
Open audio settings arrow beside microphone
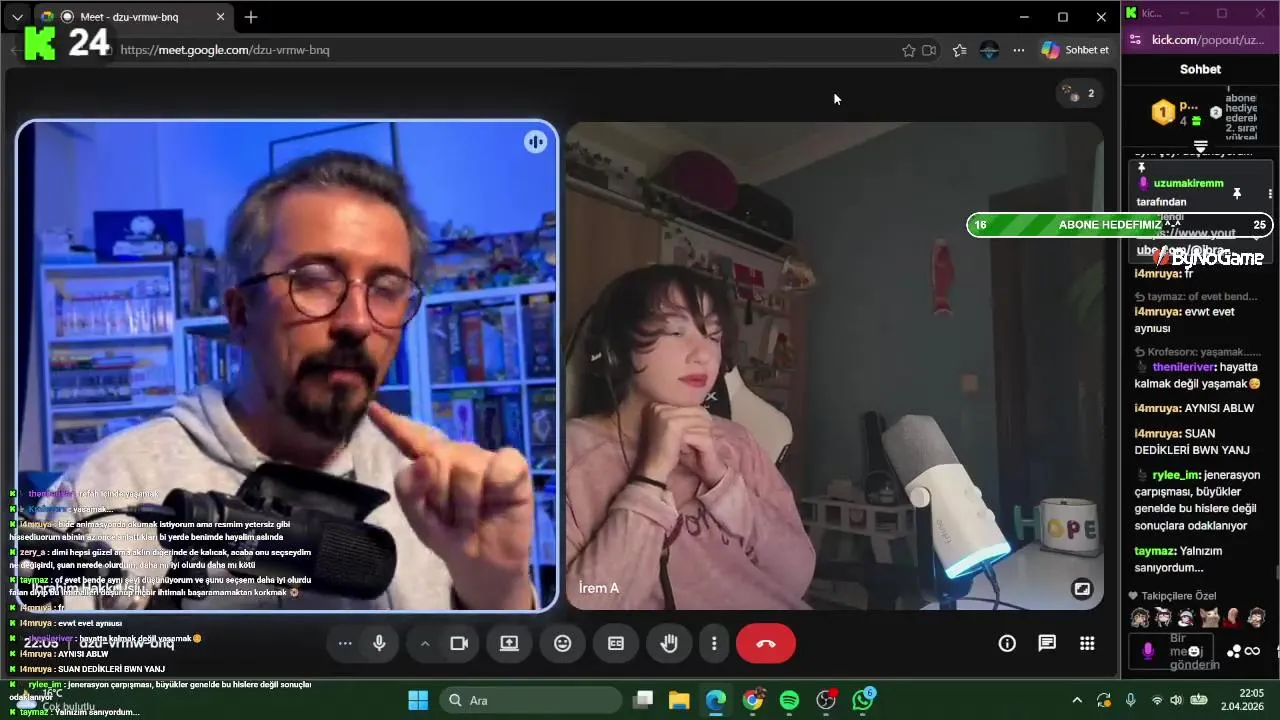click(425, 643)
